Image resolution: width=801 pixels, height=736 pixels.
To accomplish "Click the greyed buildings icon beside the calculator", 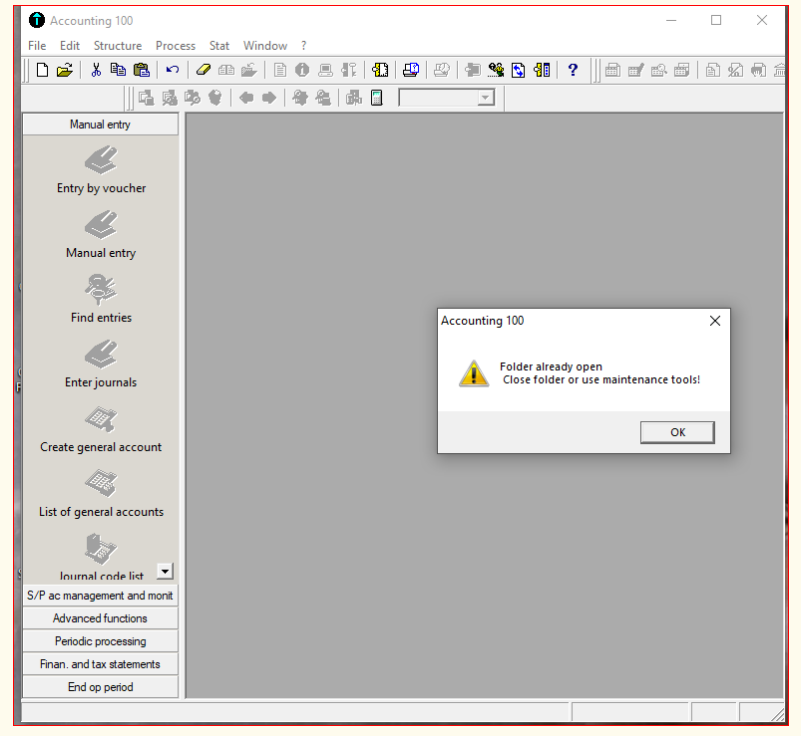I will pos(354,98).
